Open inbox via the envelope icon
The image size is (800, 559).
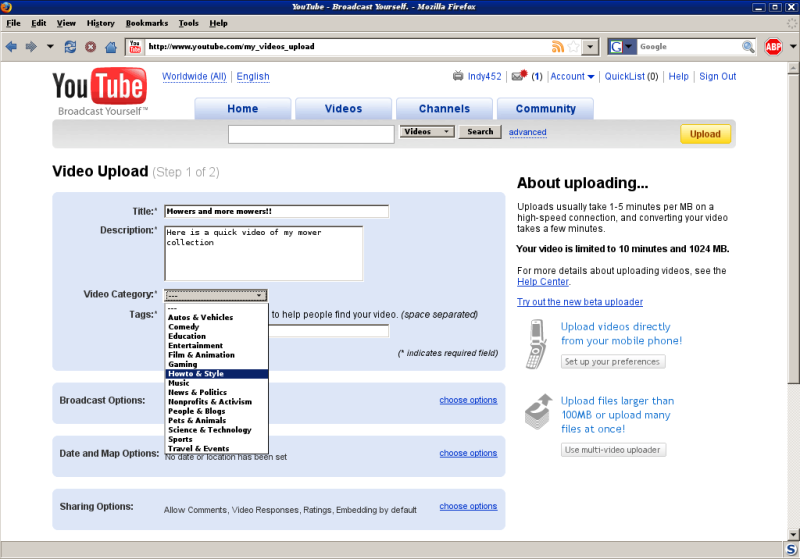click(517, 76)
